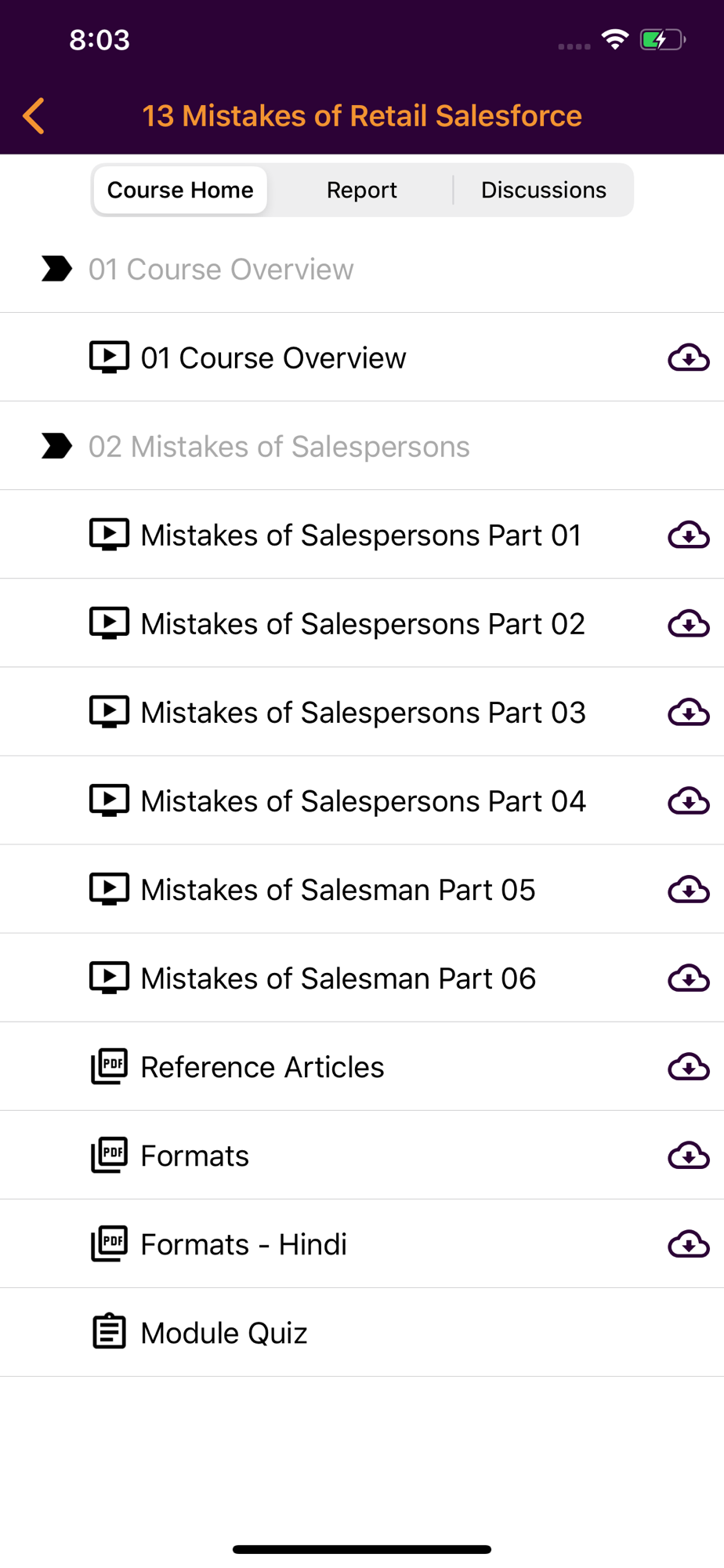The height and width of the screenshot is (1568, 724).
Task: Tap the Wi-Fi indicator in status bar
Action: coord(615,39)
